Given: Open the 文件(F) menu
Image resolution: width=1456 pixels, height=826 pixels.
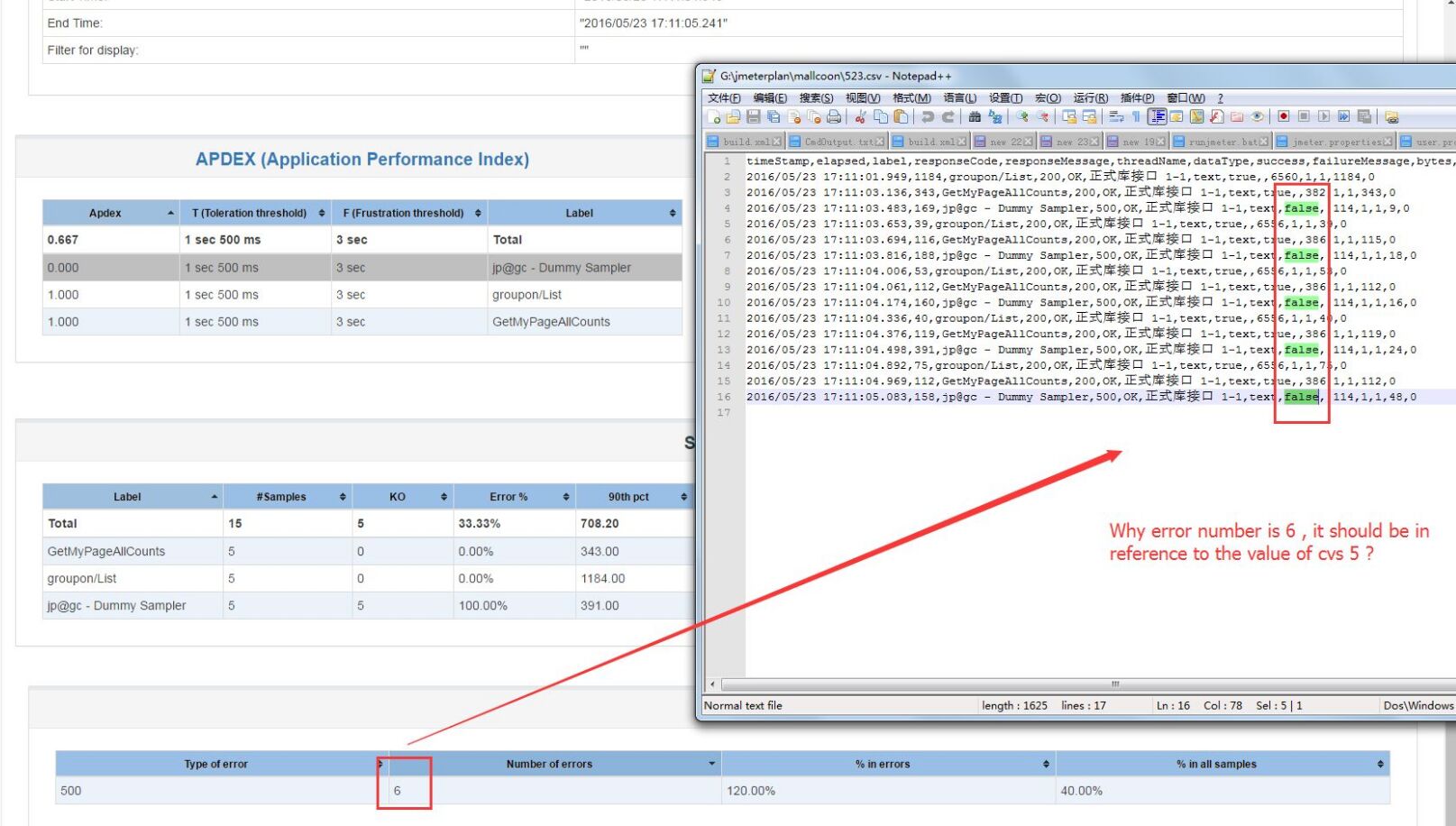Looking at the screenshot, I should 723,97.
